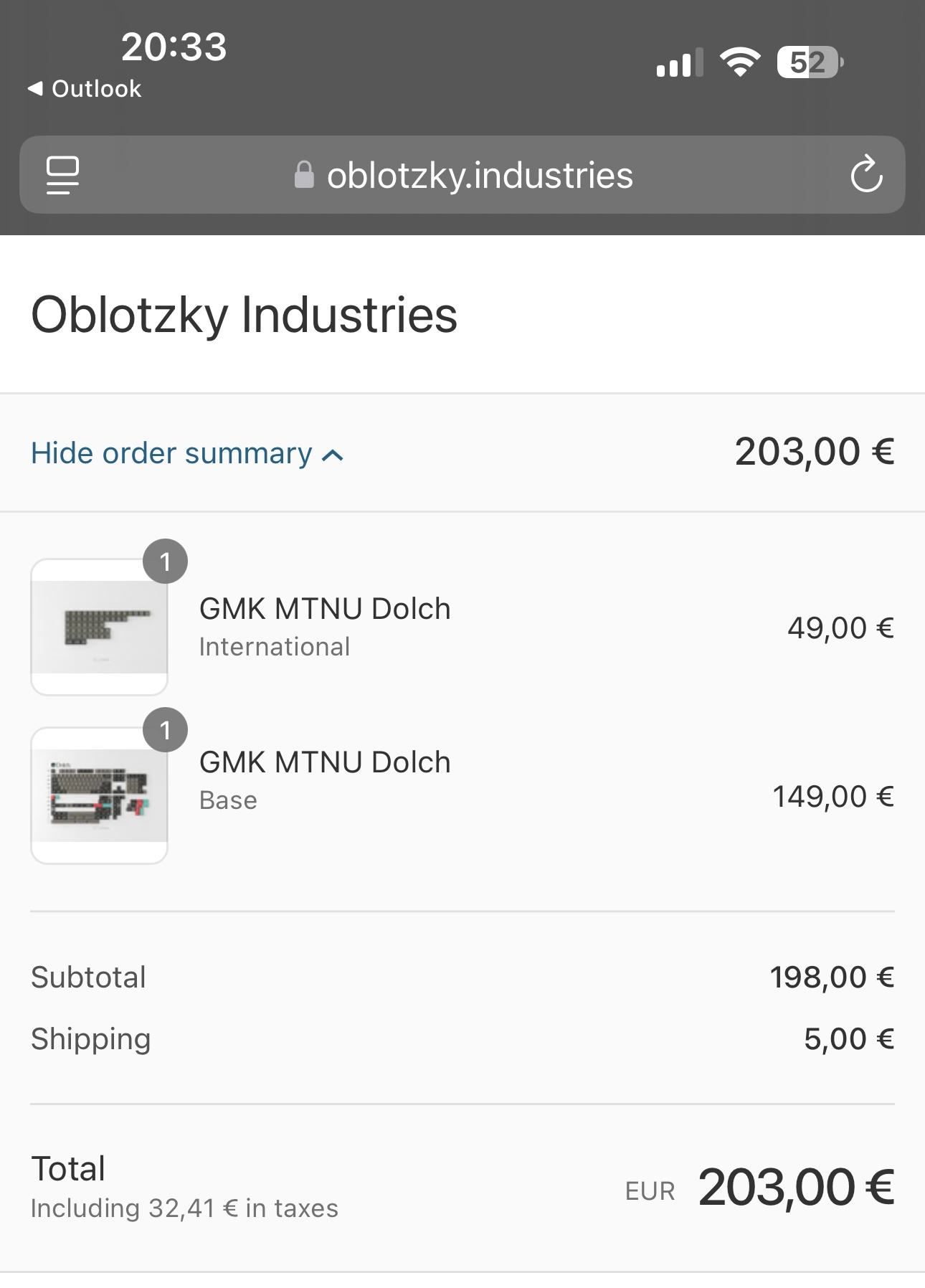Viewport: 925px width, 1288px height.
Task: Tap the back arrow to Outlook
Action: (x=34, y=88)
